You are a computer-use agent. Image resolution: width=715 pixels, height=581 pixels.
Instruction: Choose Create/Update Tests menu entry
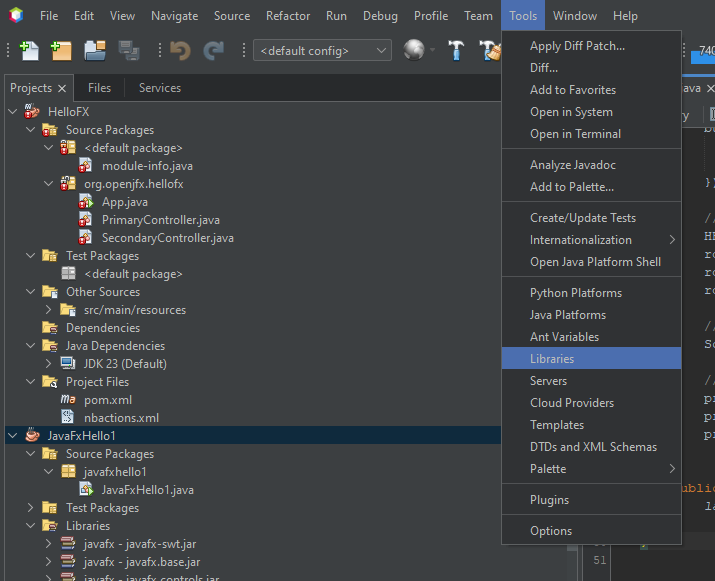click(591, 218)
